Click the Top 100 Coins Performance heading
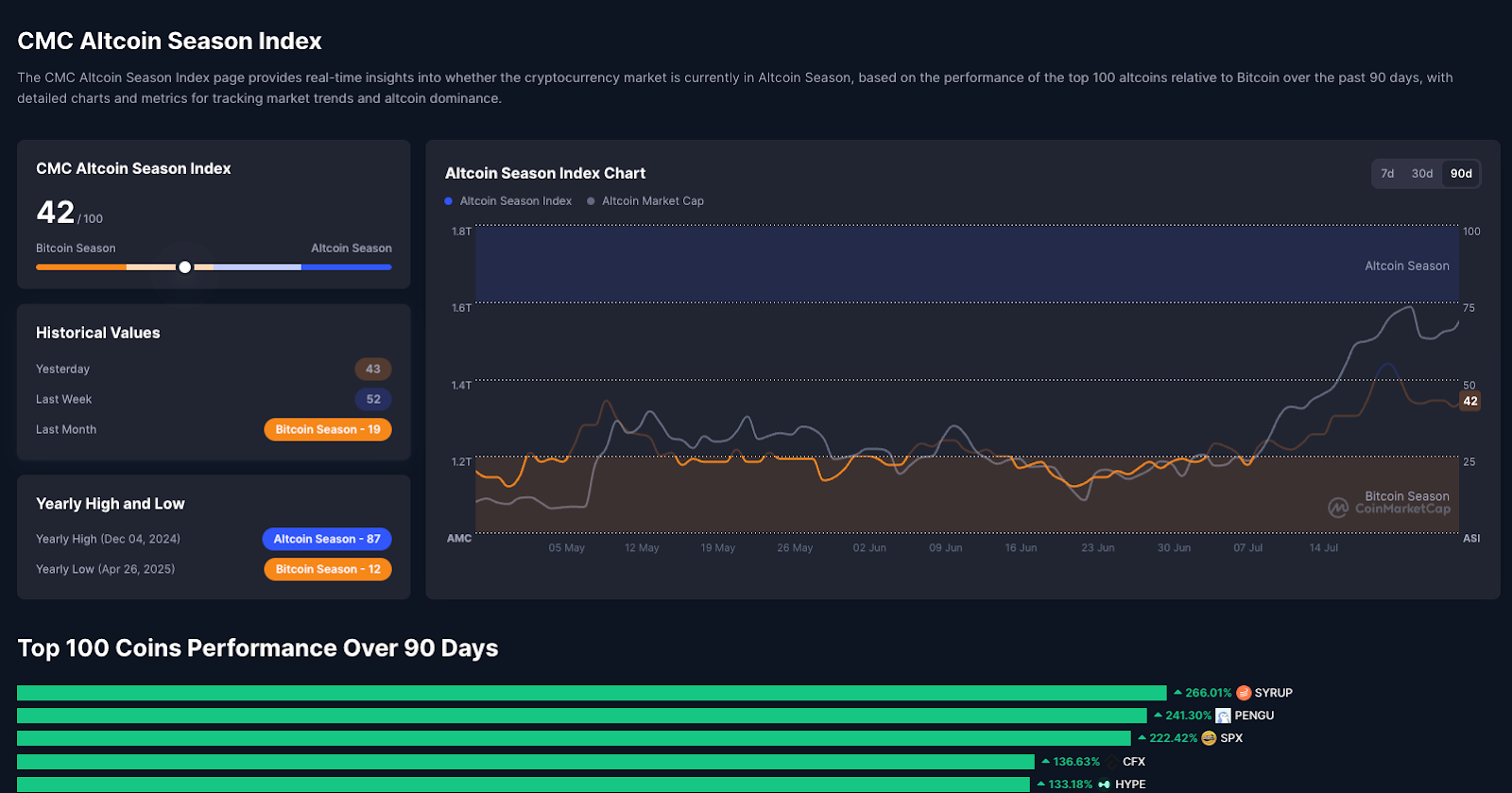Viewport: 1512px width, 793px height. click(258, 648)
